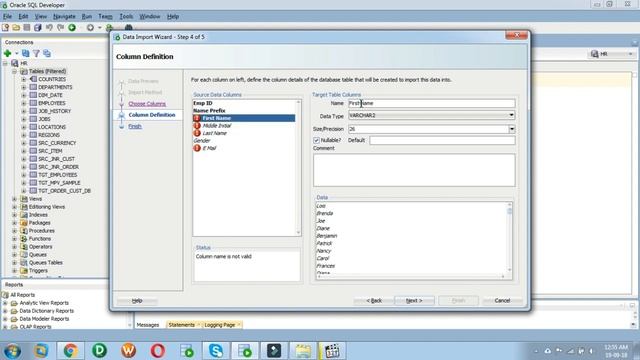Click the Undo toolbar icon
The height and width of the screenshot is (360, 640).
point(49,28)
